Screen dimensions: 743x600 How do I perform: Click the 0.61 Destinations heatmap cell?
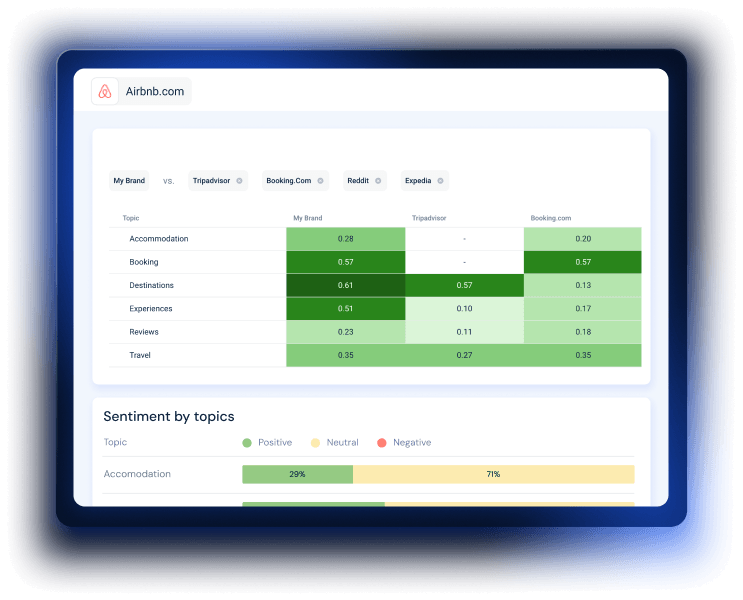click(345, 285)
